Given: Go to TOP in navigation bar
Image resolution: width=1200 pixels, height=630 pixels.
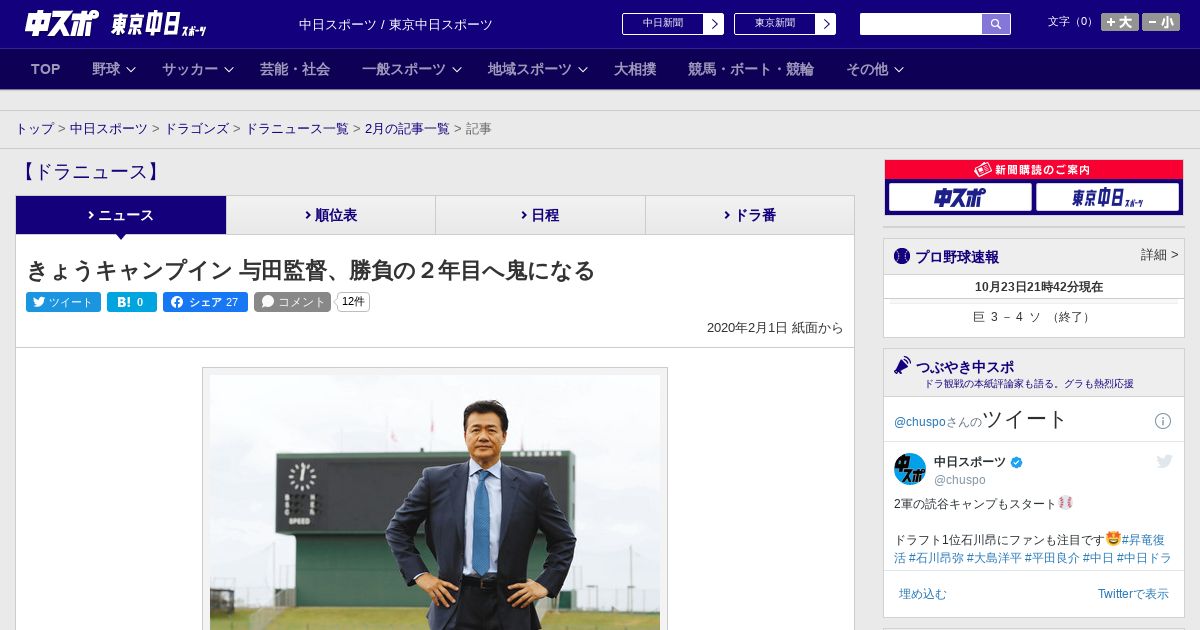Looking at the screenshot, I should [x=46, y=69].
